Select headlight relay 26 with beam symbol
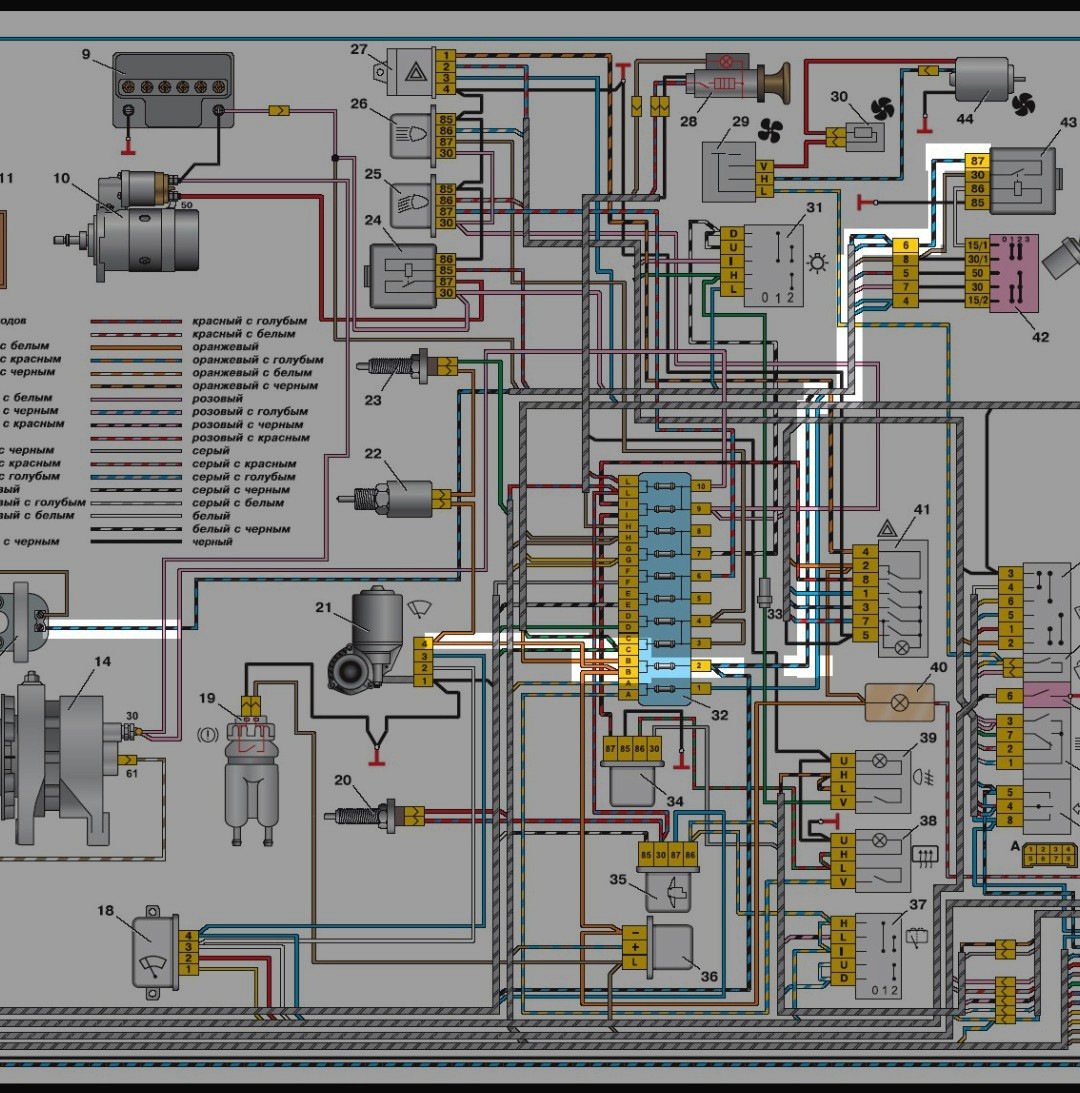The width and height of the screenshot is (1080, 1093). [413, 134]
